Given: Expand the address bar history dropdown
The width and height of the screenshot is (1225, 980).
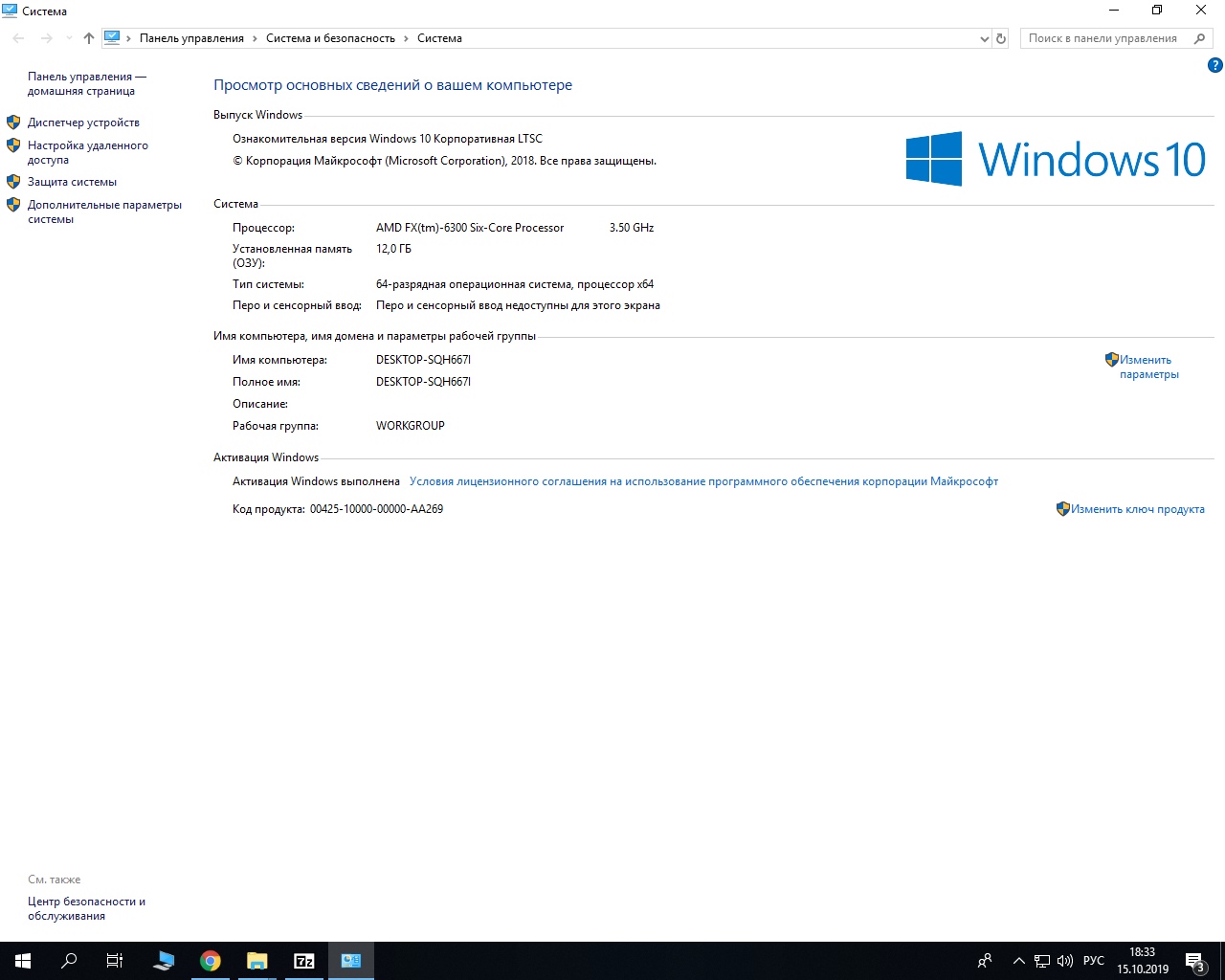Looking at the screenshot, I should point(985,38).
